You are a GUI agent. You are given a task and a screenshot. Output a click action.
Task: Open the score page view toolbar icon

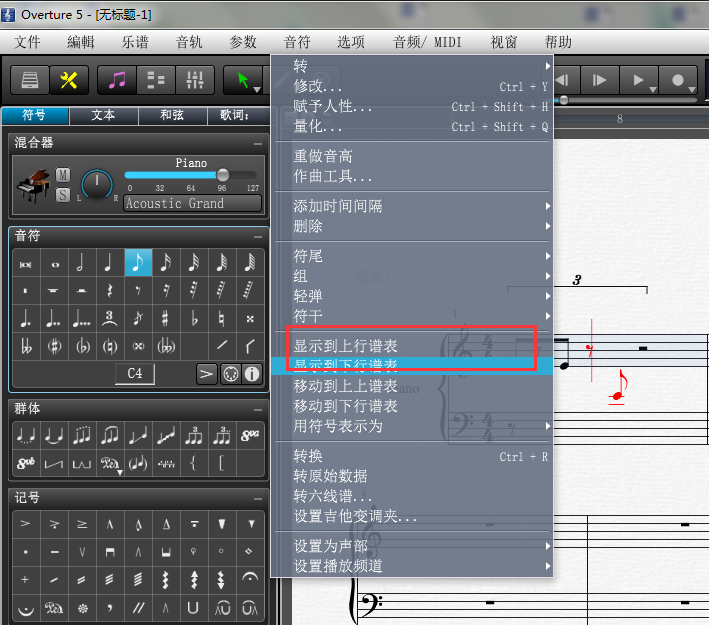coord(29,80)
